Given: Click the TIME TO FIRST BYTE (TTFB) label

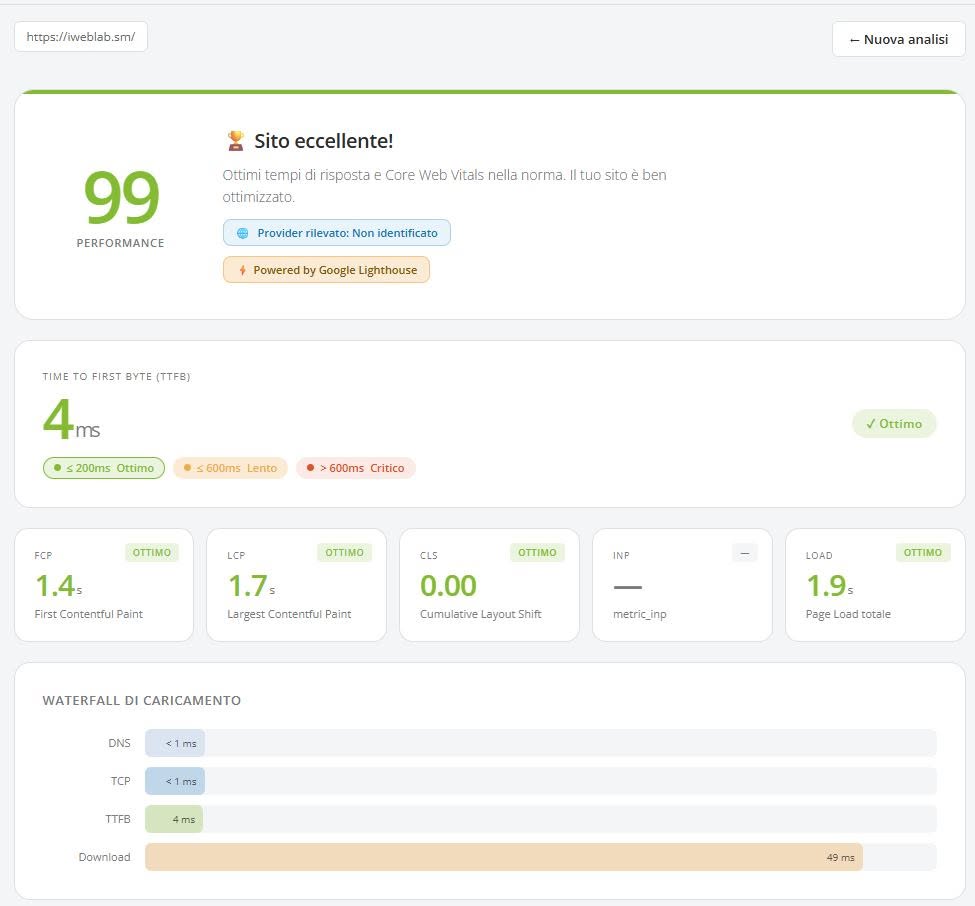Looking at the screenshot, I should tap(116, 376).
